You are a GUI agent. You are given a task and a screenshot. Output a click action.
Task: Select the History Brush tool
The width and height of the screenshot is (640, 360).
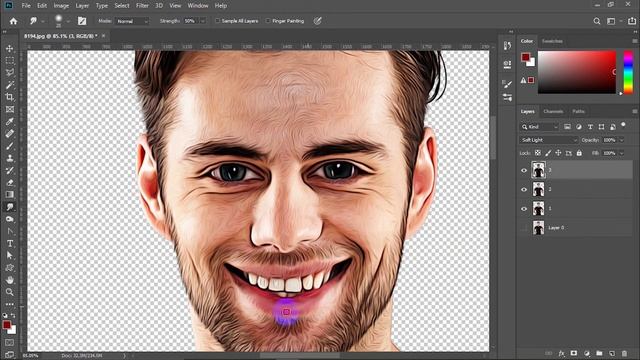tap(10, 170)
